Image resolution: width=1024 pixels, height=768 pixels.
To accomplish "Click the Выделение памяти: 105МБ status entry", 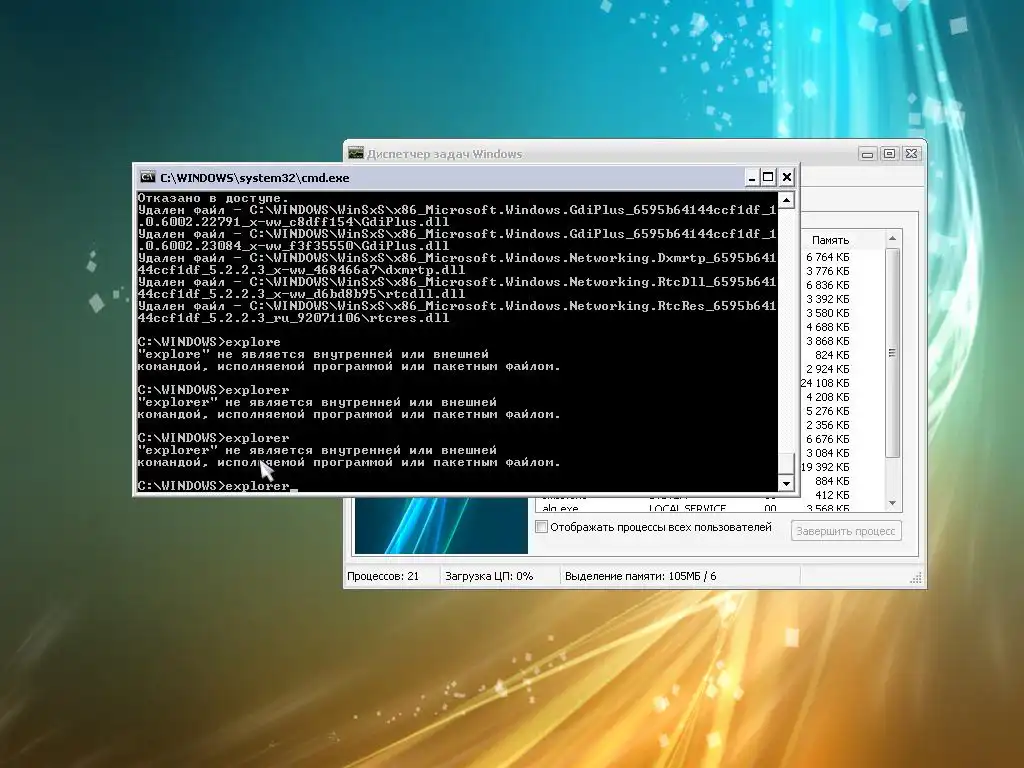I will 640,576.
